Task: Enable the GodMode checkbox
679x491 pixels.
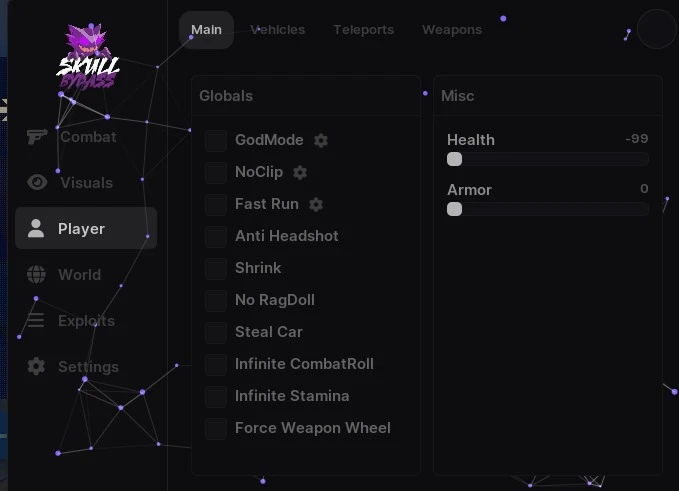Action: (216, 141)
